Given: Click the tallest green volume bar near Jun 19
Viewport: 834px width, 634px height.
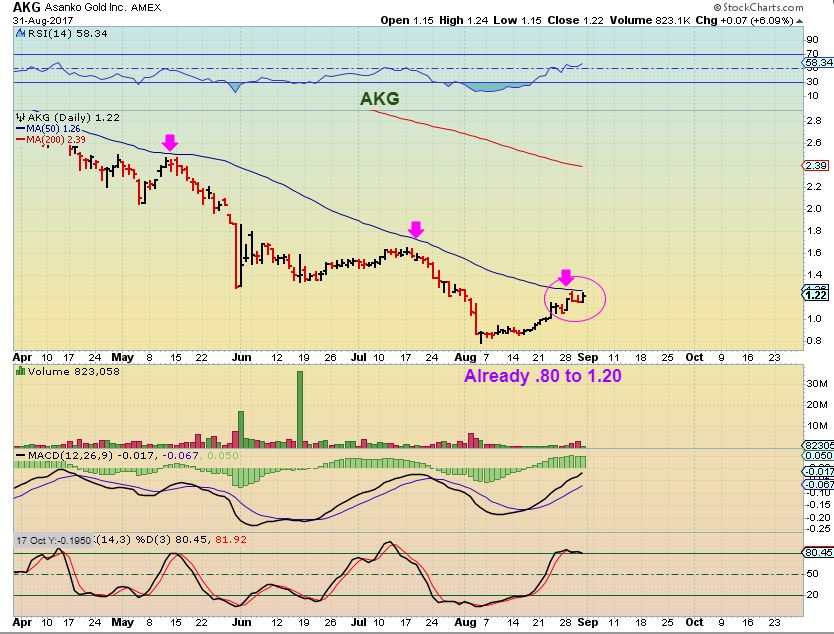Looking at the screenshot, I should (300, 409).
